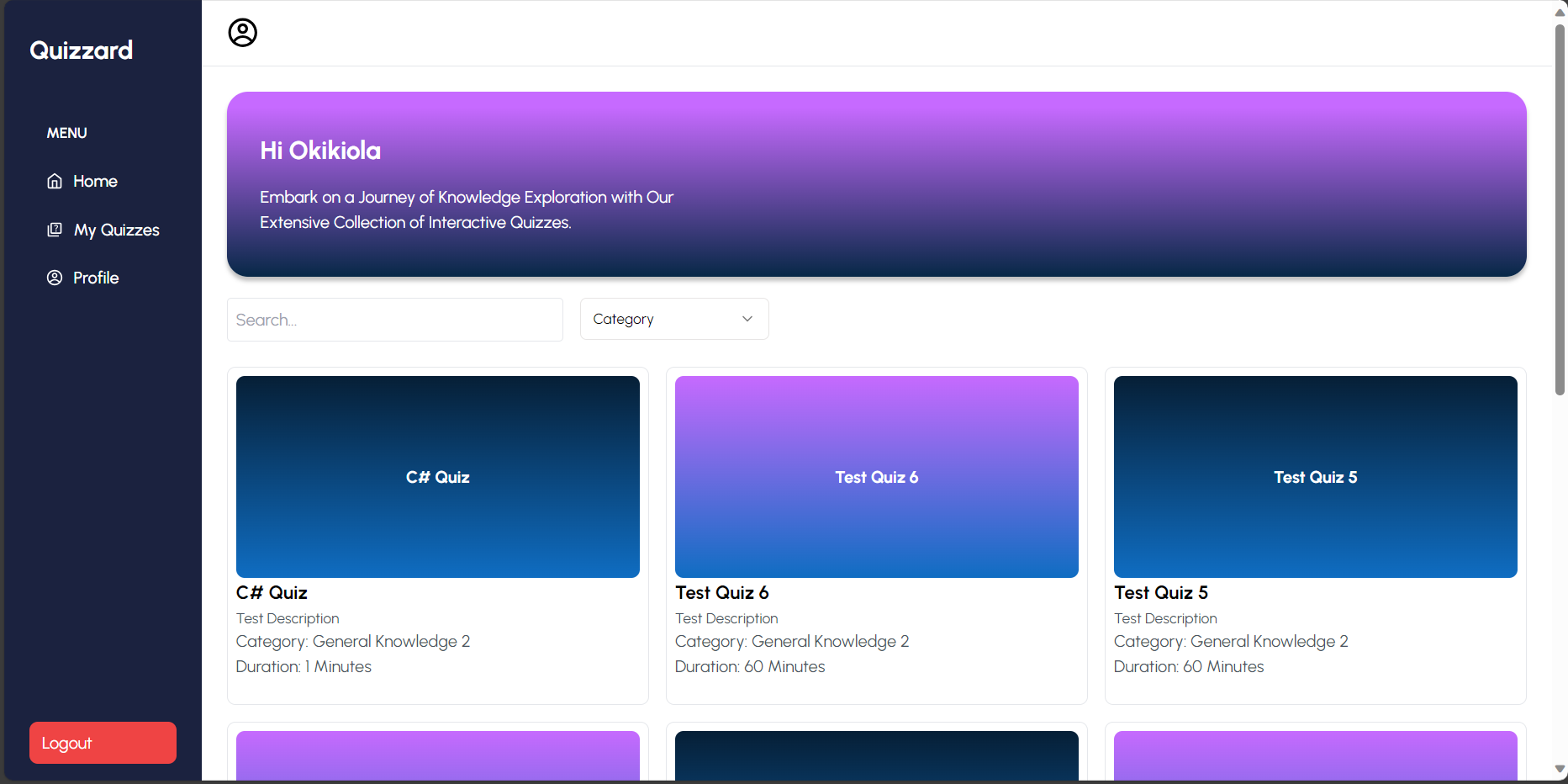Click Test Quiz 5 category text
1568x784 pixels.
click(x=1231, y=642)
